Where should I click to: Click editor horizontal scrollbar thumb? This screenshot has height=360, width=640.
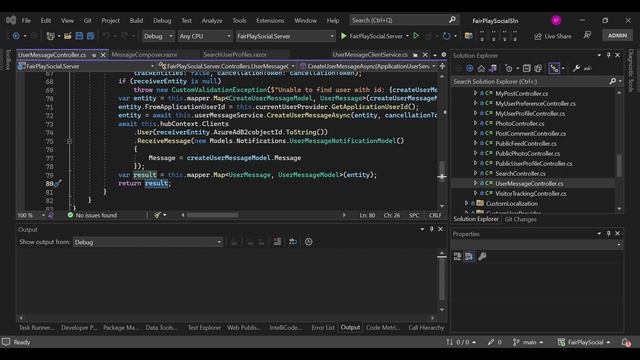click(213, 215)
